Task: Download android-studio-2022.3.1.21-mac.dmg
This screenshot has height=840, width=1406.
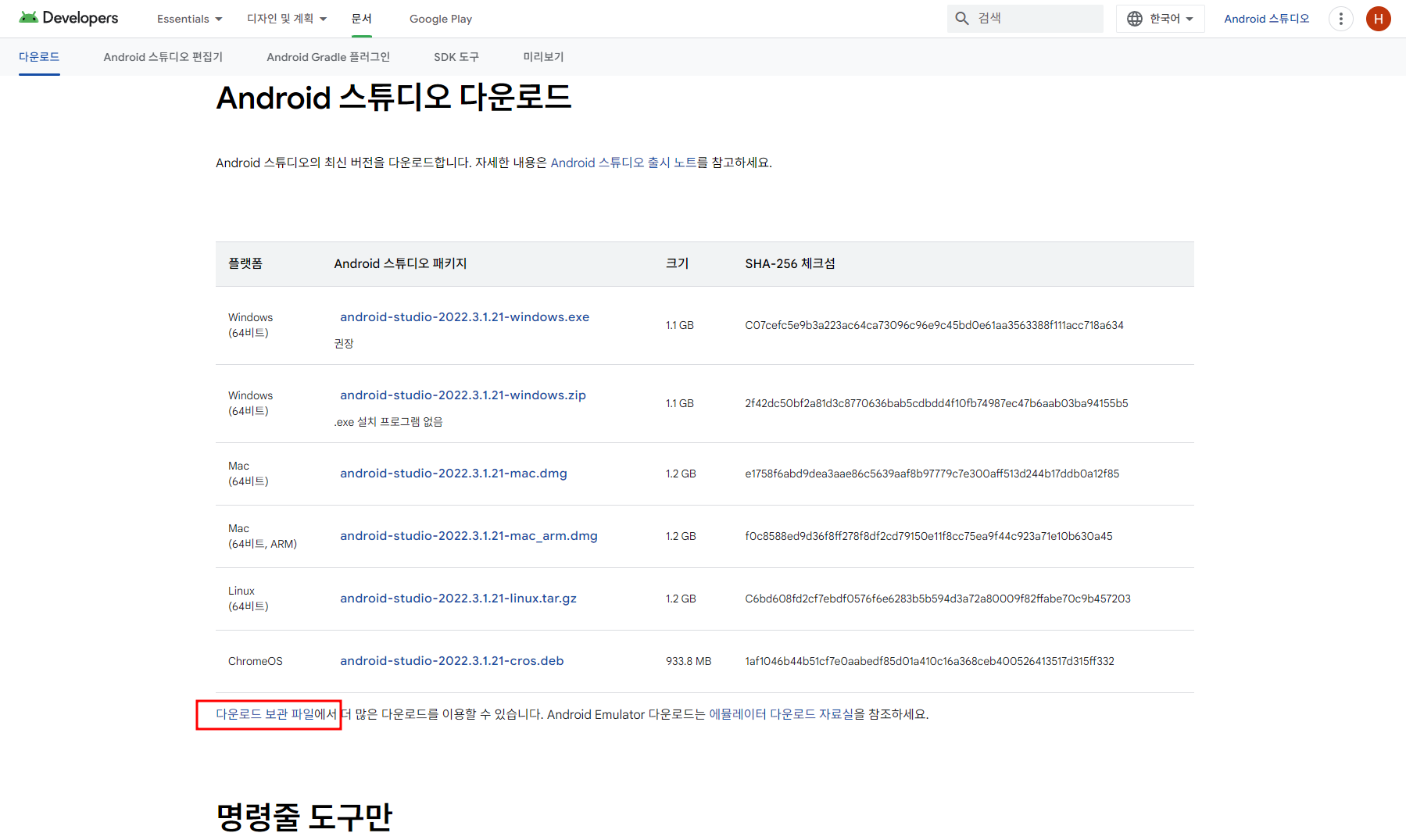Action: (x=453, y=474)
